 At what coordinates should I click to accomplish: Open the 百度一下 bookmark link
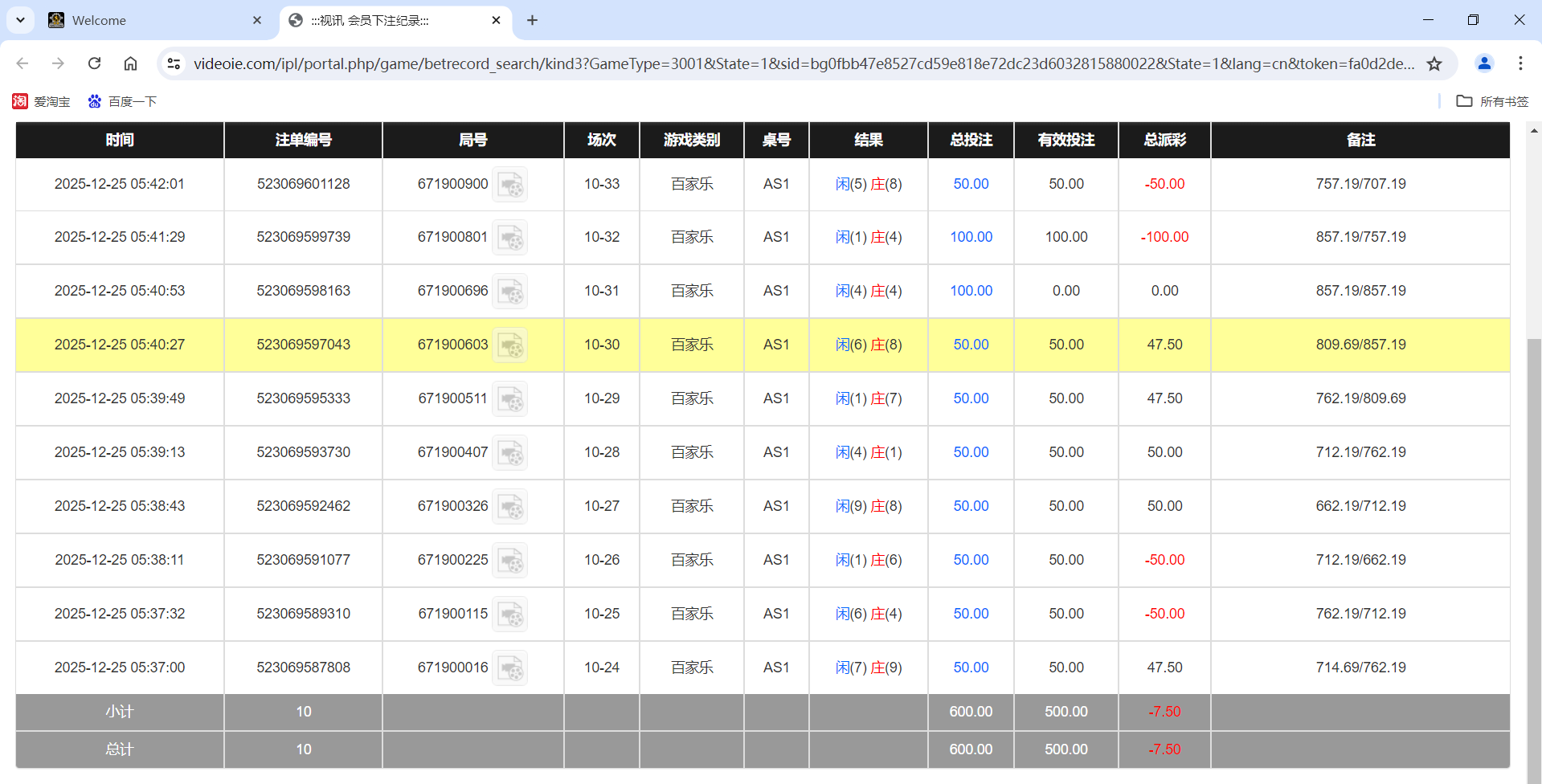click(x=122, y=101)
